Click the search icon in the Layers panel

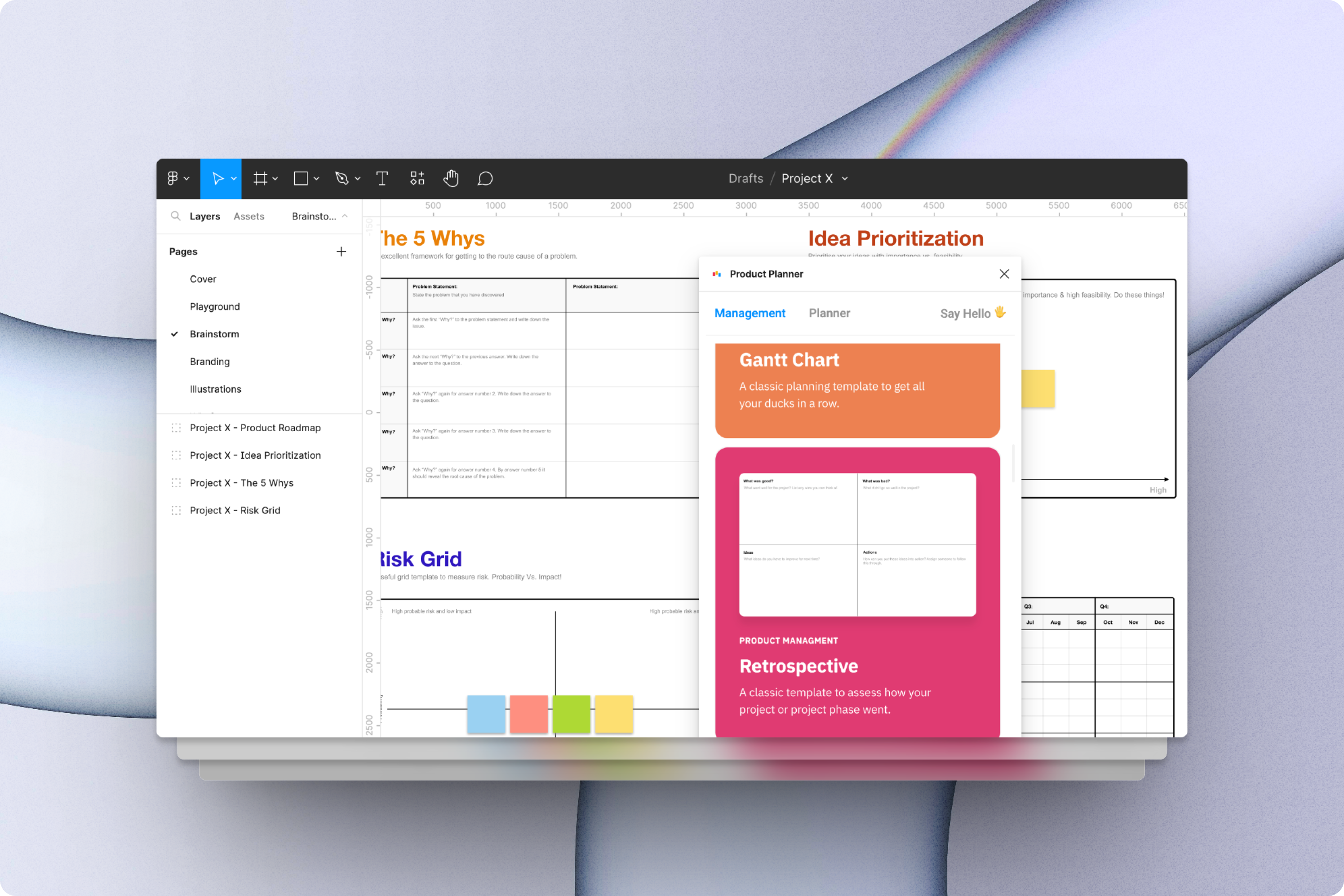click(176, 216)
